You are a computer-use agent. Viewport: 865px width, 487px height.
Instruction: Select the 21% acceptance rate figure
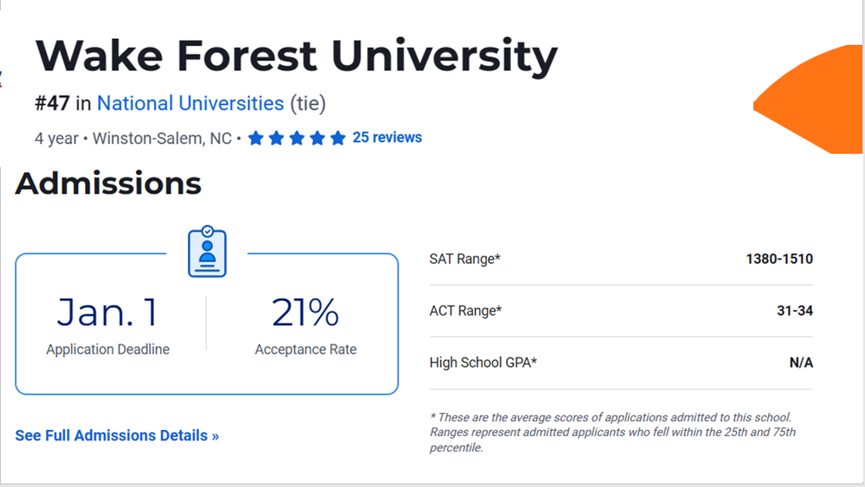tap(305, 312)
